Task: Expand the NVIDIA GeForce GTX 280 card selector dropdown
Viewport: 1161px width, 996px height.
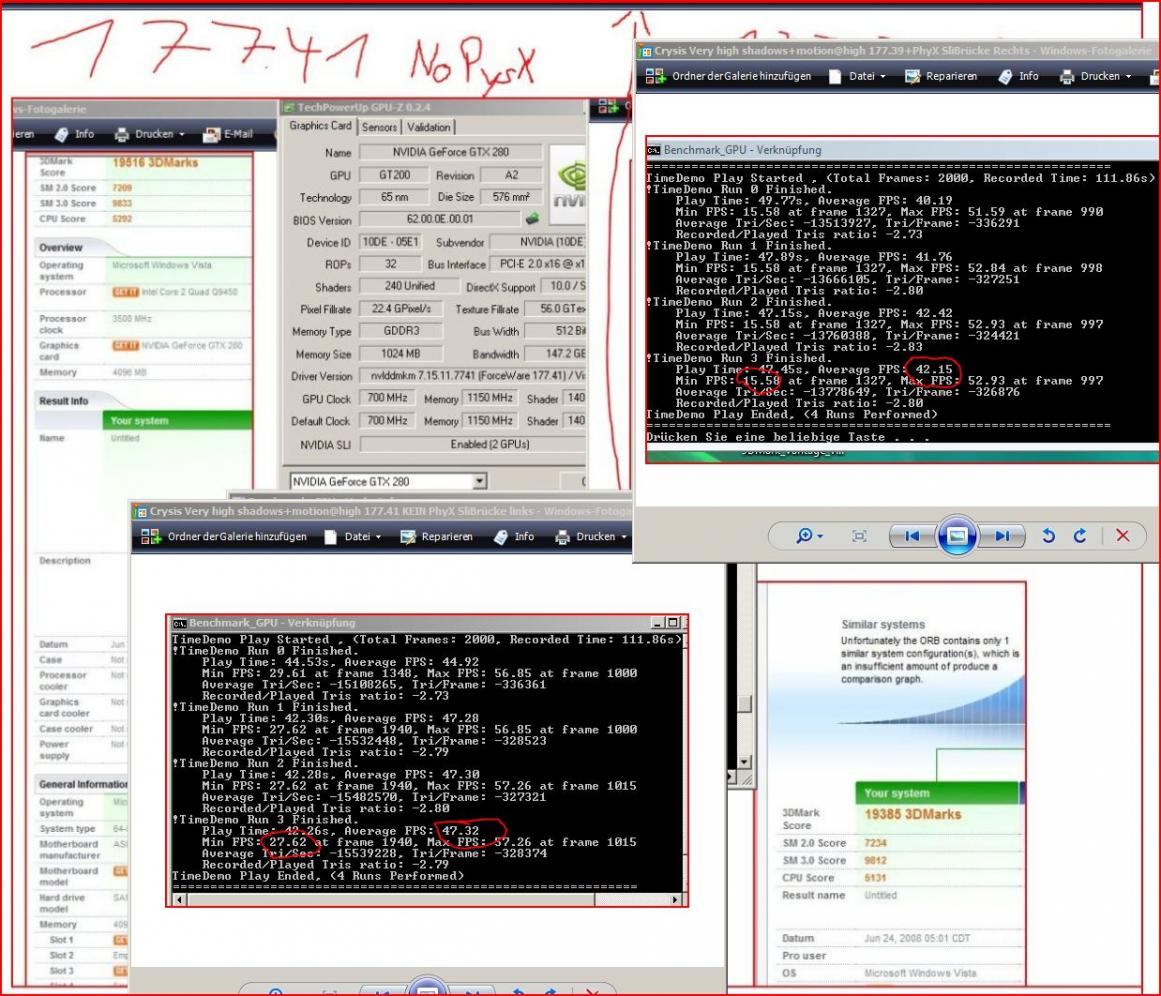Action: tap(480, 481)
